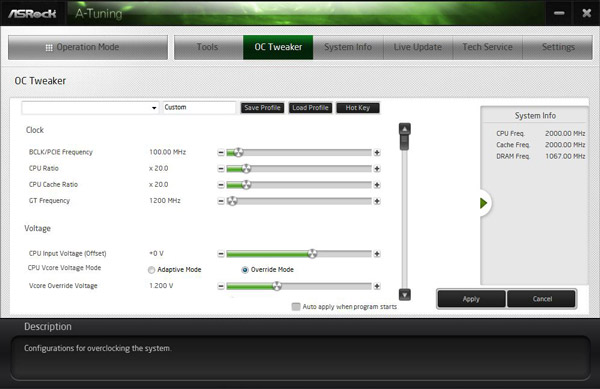Click plus icon for CPU Cache Ratio
The width and height of the screenshot is (600, 389).
pyautogui.click(x=377, y=185)
